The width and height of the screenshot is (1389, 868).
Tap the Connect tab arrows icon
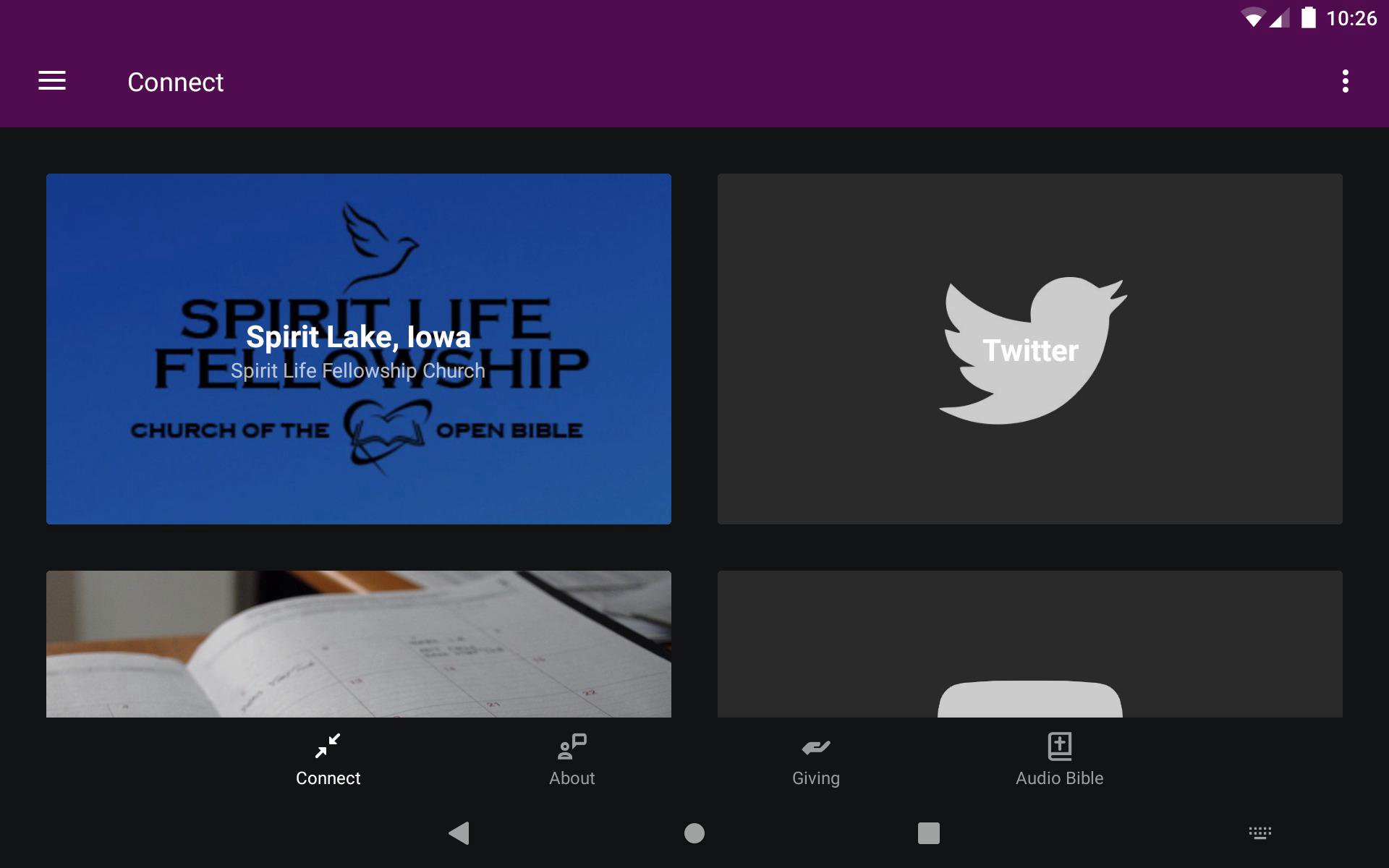328,746
